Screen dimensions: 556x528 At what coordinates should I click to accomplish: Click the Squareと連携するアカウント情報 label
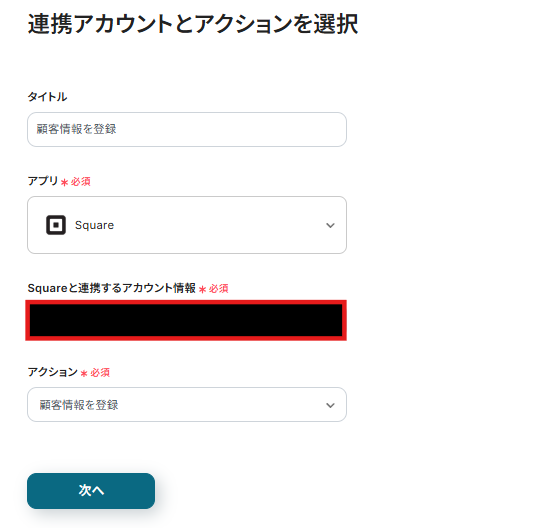[x=112, y=288]
